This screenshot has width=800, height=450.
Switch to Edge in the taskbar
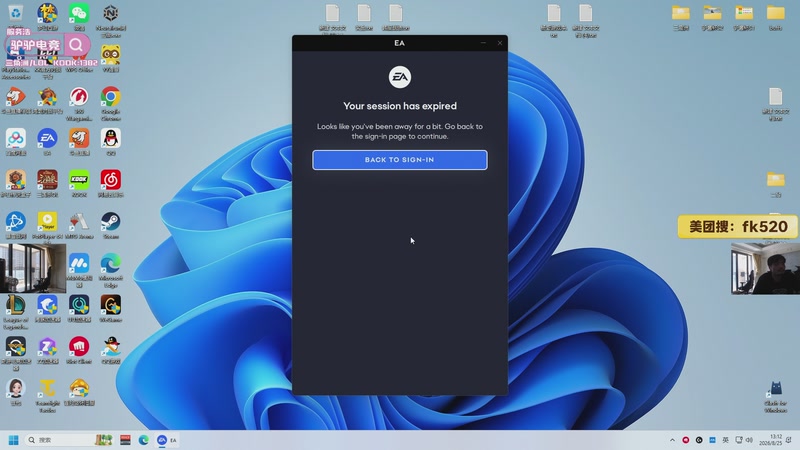144,440
